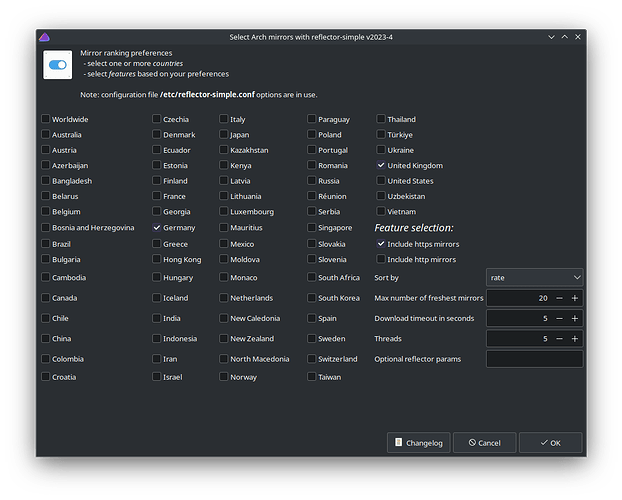Tick the France checkbox
This screenshot has height=500, width=622.
click(x=157, y=196)
